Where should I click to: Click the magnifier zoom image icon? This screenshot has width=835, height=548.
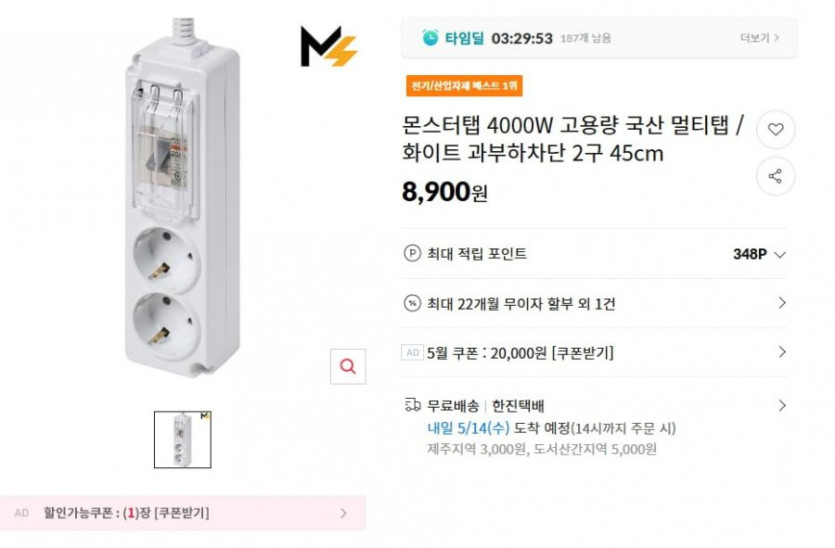pos(348,367)
